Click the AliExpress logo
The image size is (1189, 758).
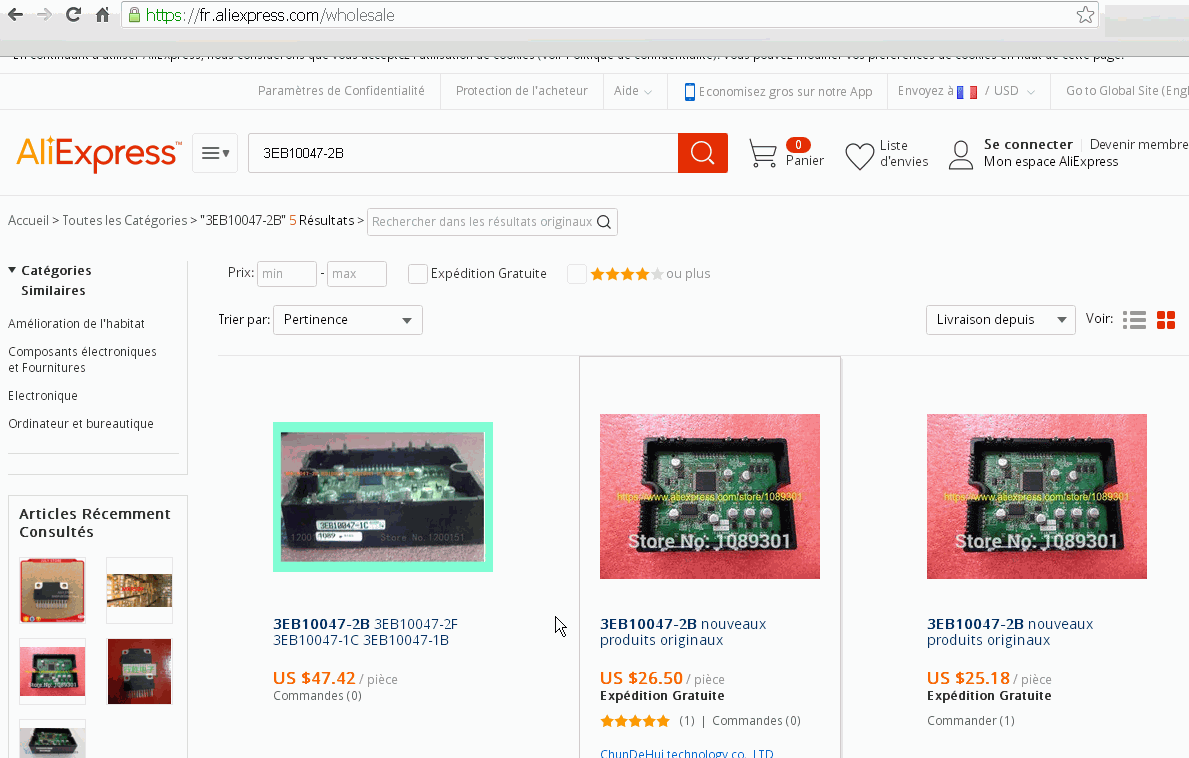(99, 153)
